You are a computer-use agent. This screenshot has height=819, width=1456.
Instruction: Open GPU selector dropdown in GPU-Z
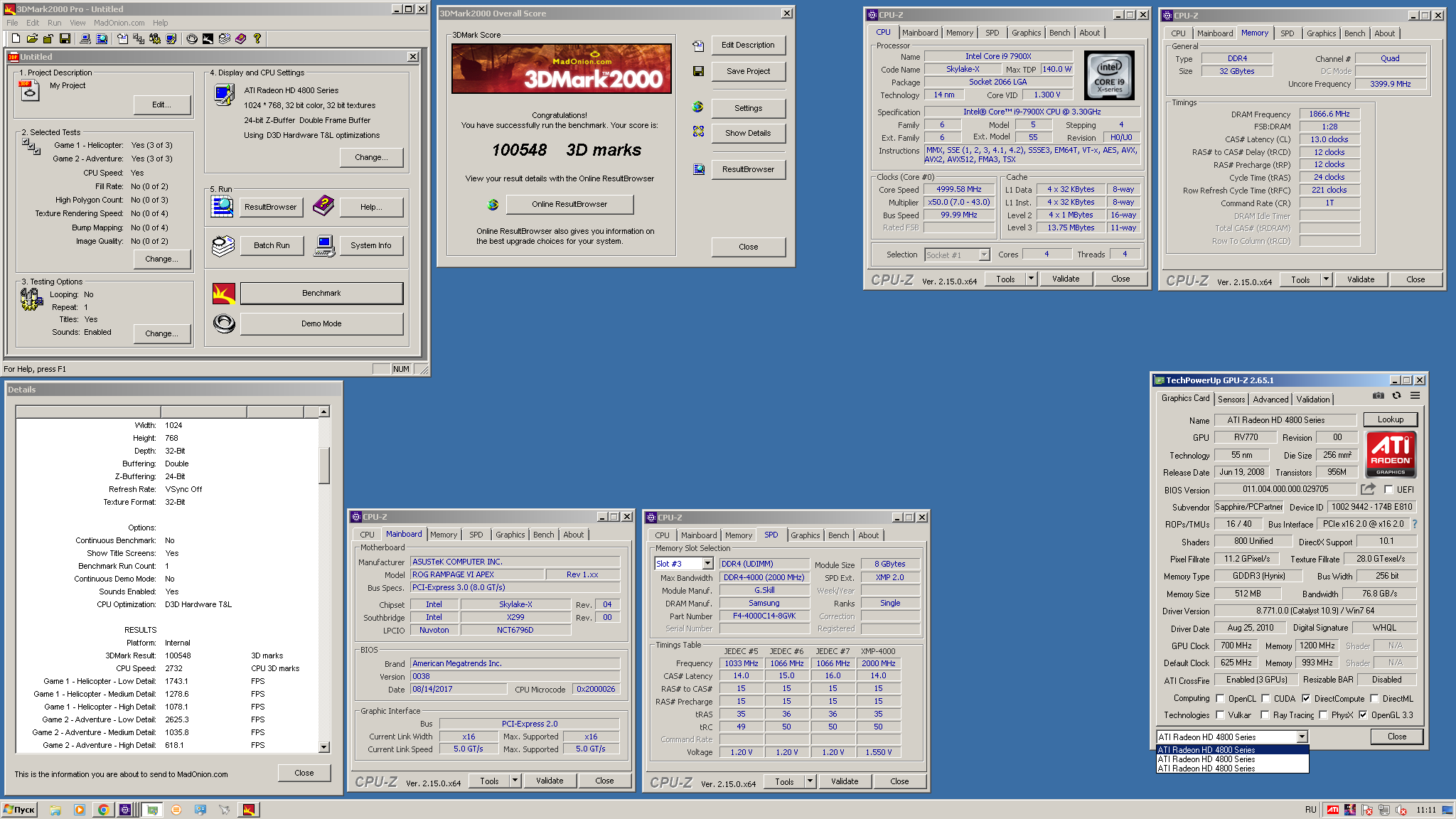(1302, 737)
